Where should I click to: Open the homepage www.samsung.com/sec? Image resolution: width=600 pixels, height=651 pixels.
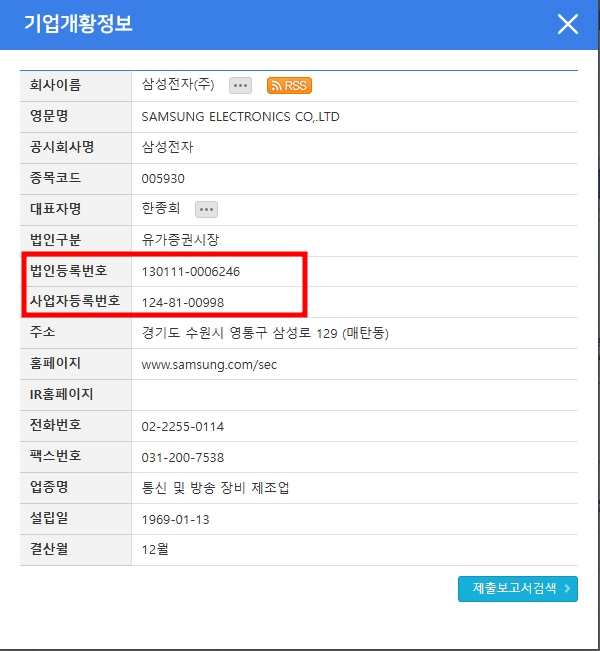click(x=209, y=365)
